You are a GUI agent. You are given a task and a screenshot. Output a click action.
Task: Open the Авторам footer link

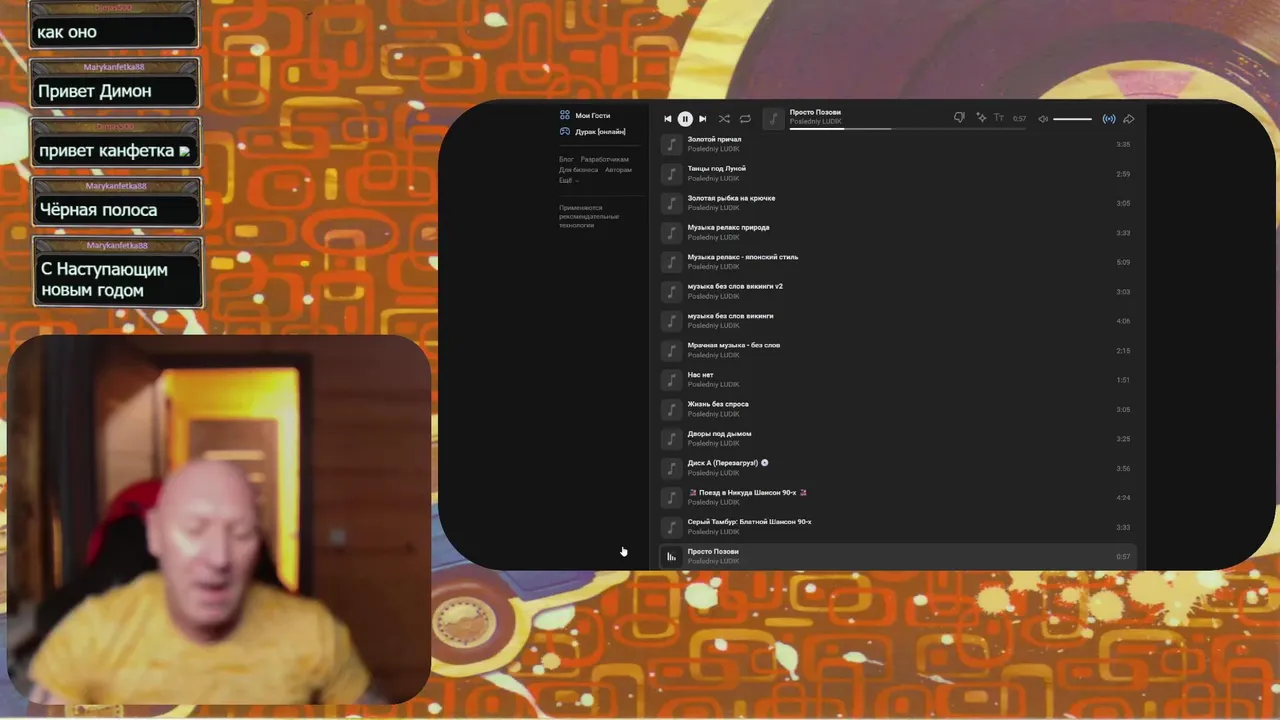click(x=618, y=170)
